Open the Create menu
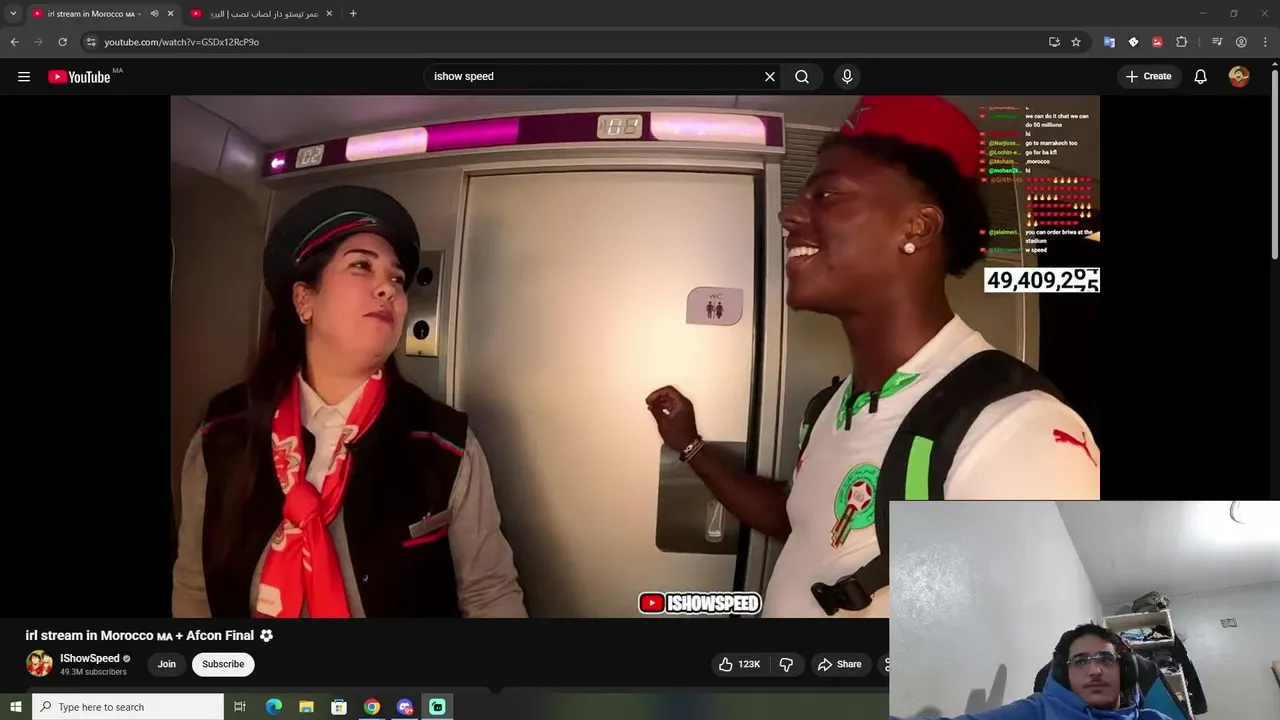Screen dimensions: 1280x720 click(1148, 76)
